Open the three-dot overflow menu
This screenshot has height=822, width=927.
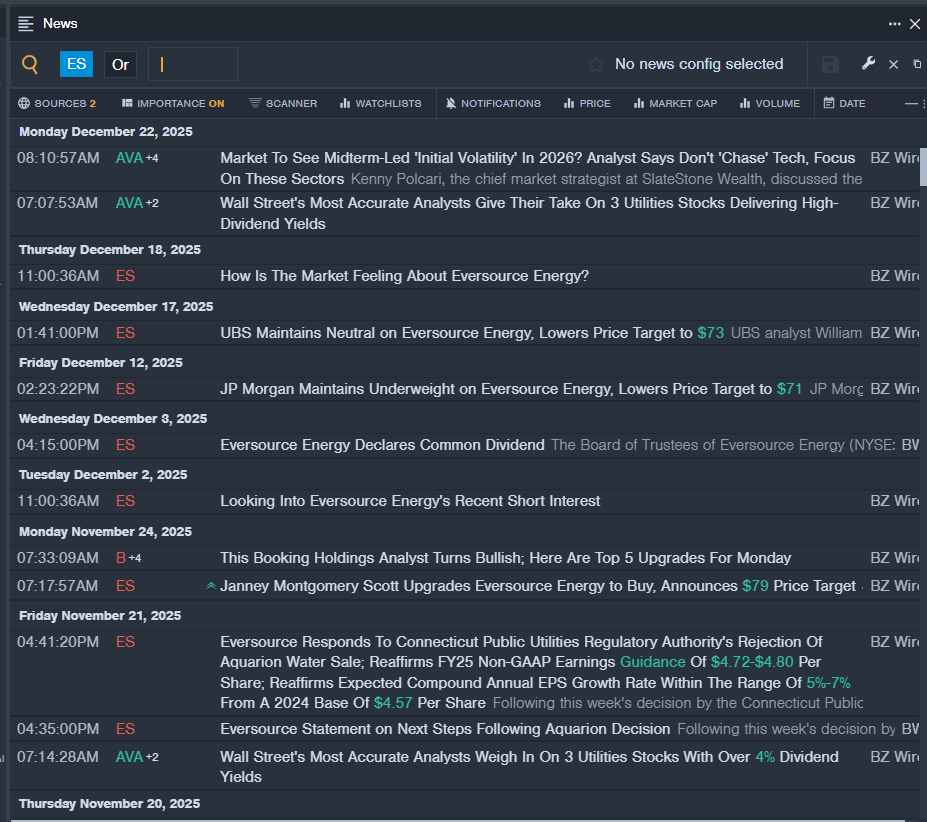[x=895, y=23]
